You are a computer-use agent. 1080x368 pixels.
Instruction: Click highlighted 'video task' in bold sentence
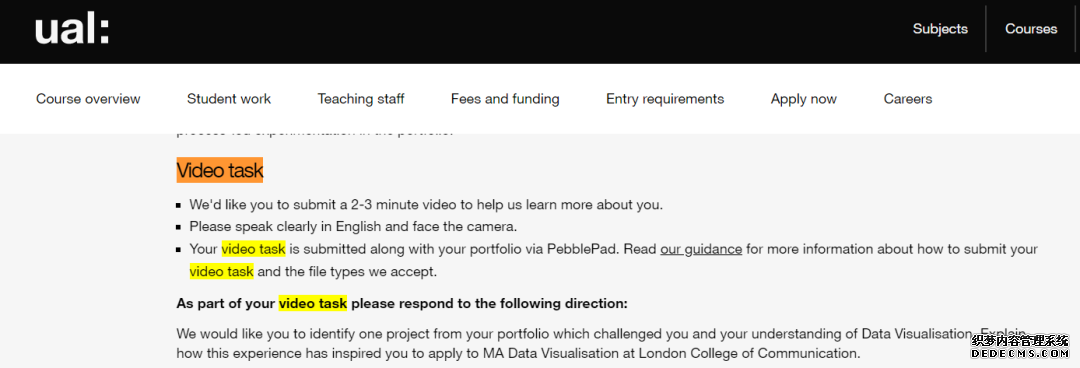[x=313, y=303]
